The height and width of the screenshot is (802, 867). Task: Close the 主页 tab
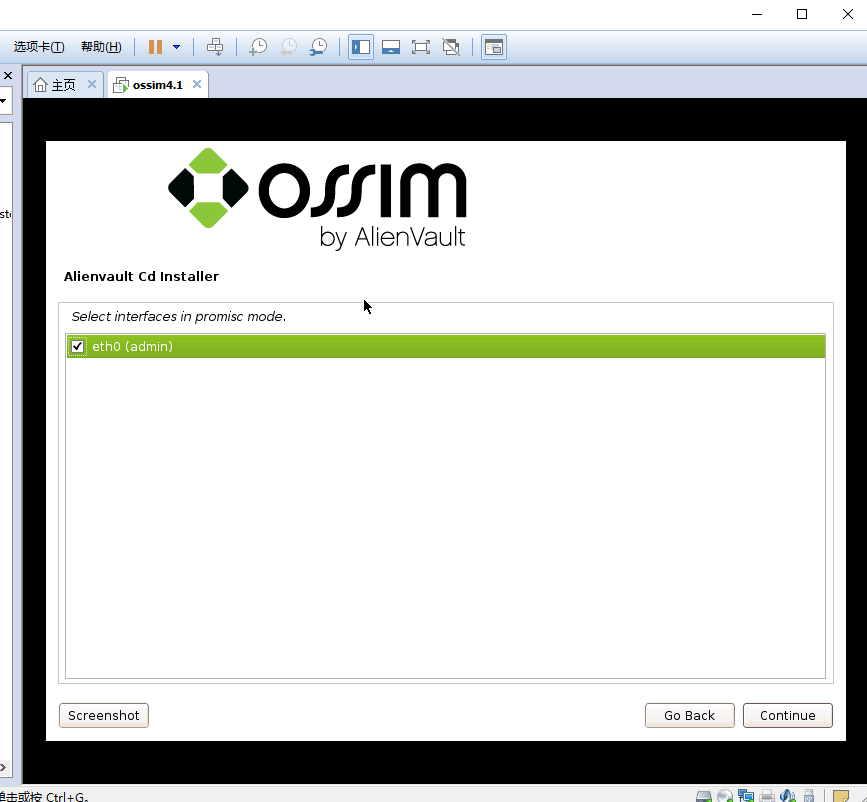[x=92, y=84]
